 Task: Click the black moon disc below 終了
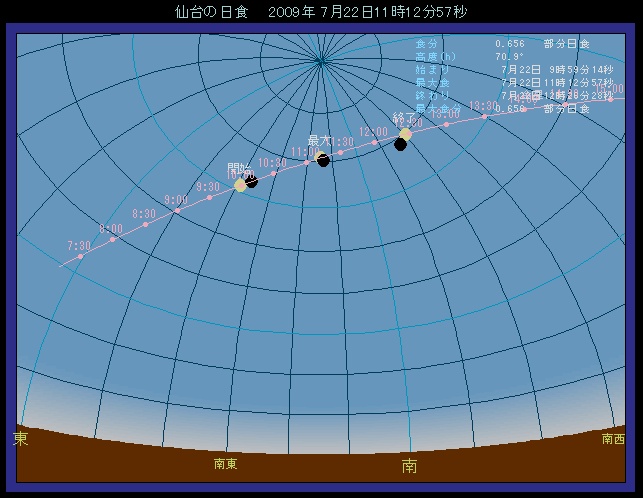pyautogui.click(x=400, y=145)
